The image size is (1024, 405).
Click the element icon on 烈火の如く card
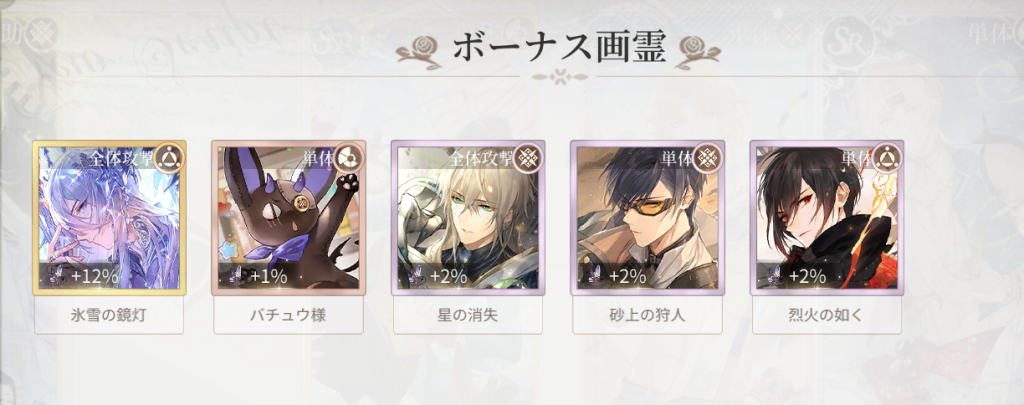click(x=888, y=158)
